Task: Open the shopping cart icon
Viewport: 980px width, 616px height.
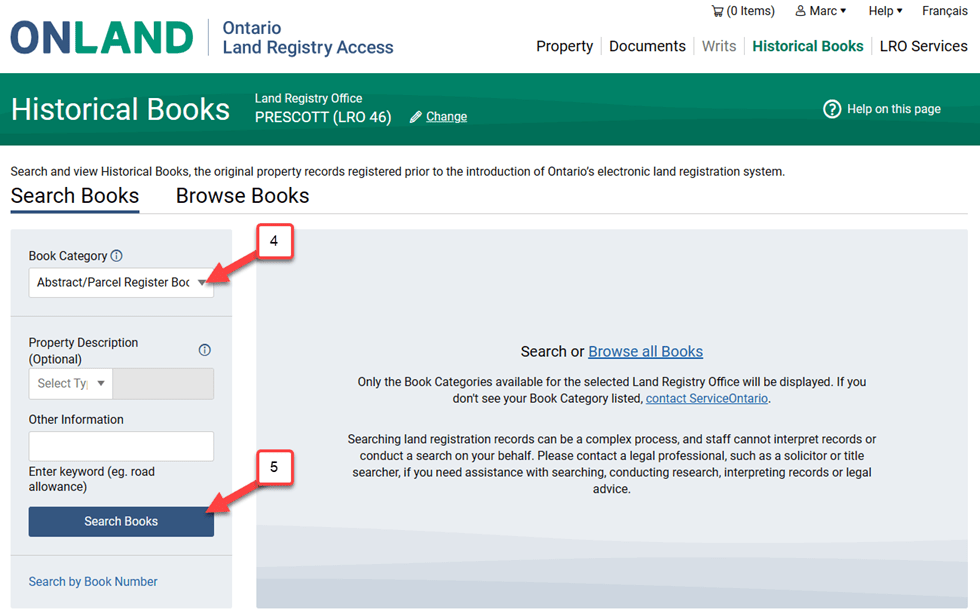Action: 717,11
